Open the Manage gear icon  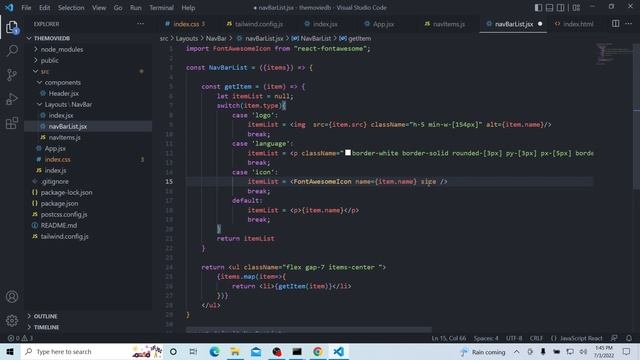pos(12,320)
